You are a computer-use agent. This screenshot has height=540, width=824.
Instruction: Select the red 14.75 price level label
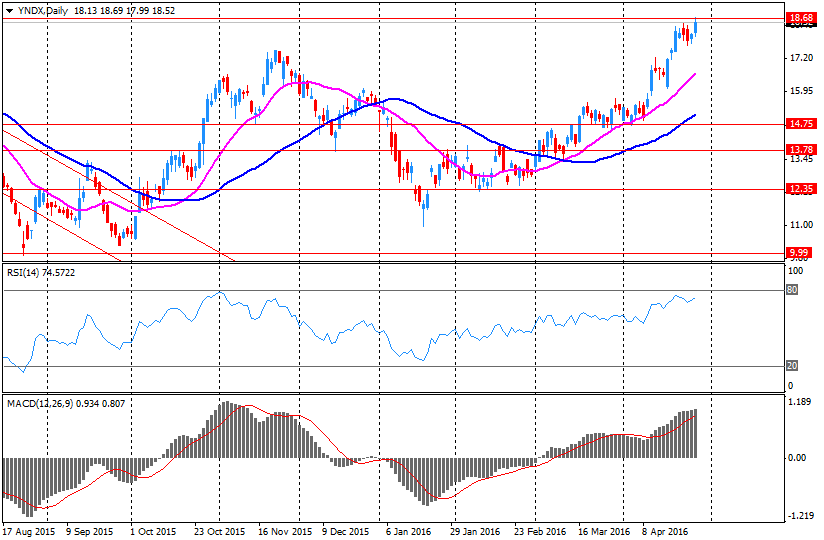799,124
